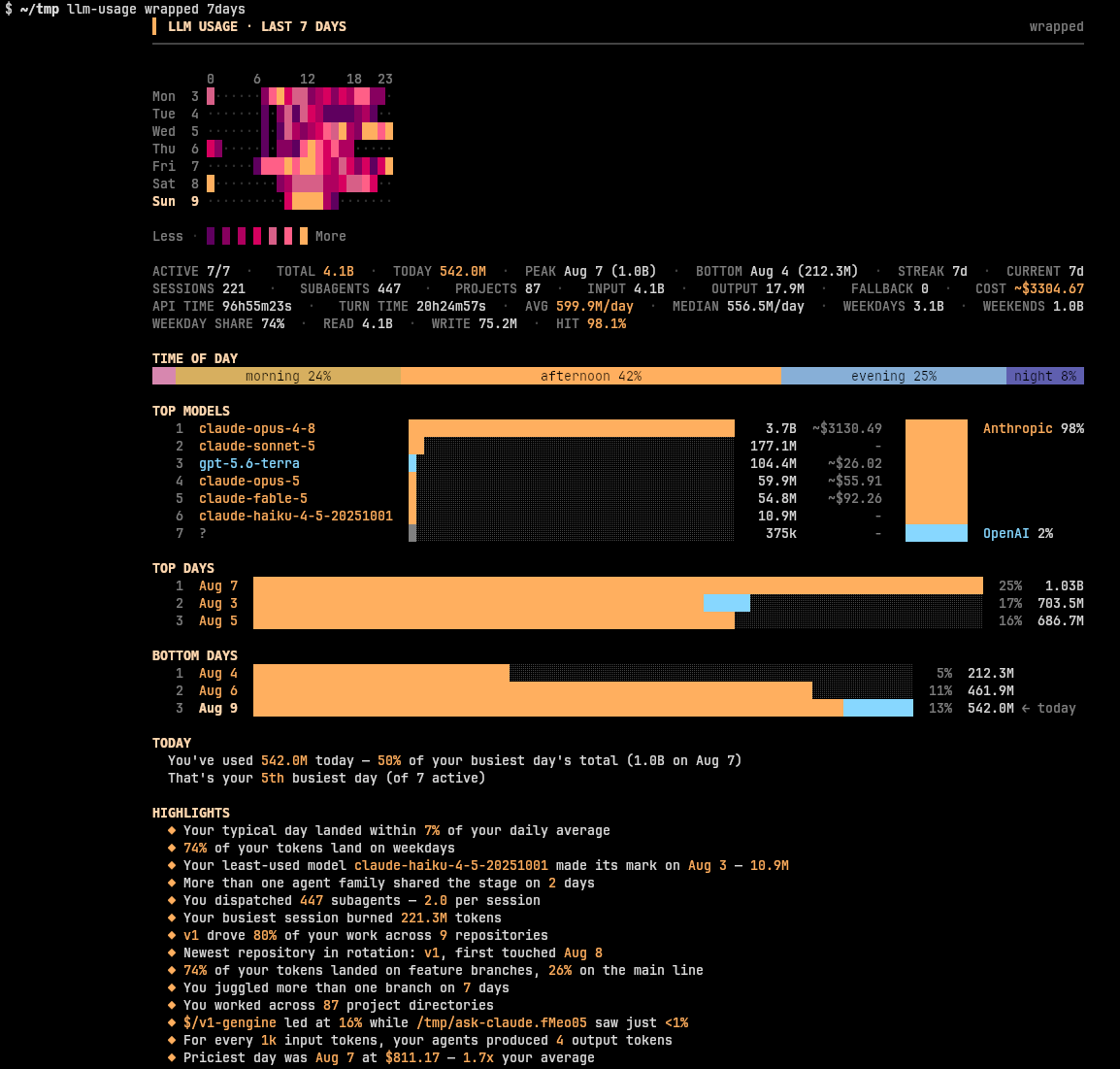The width and height of the screenshot is (1120, 1069).
Task: Click the gray "wrapped" label beside the title
Action: click(1056, 26)
